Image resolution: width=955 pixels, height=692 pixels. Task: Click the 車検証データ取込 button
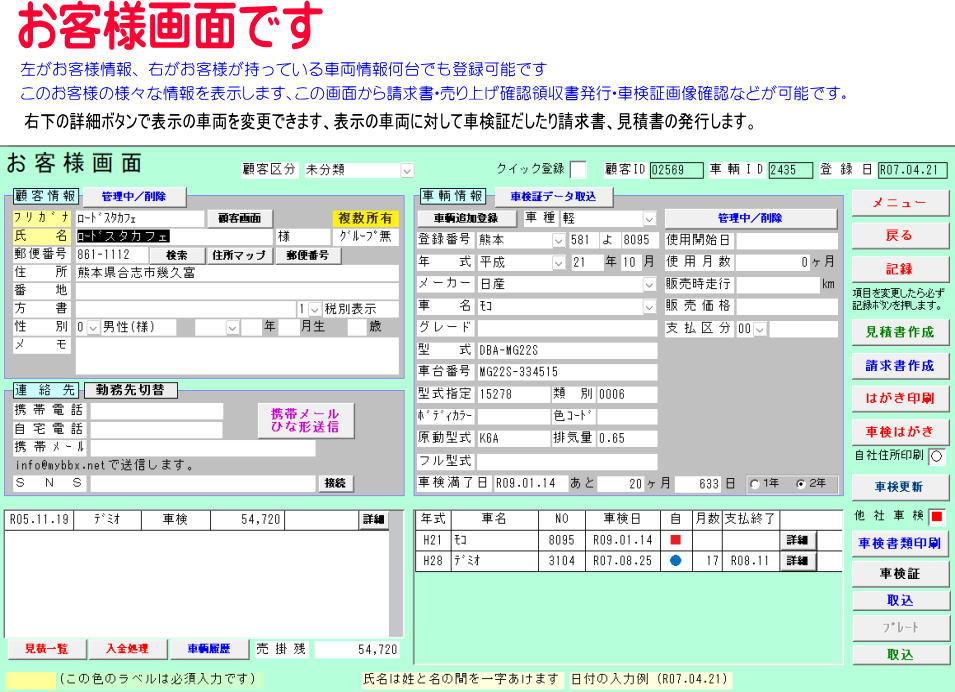552,197
